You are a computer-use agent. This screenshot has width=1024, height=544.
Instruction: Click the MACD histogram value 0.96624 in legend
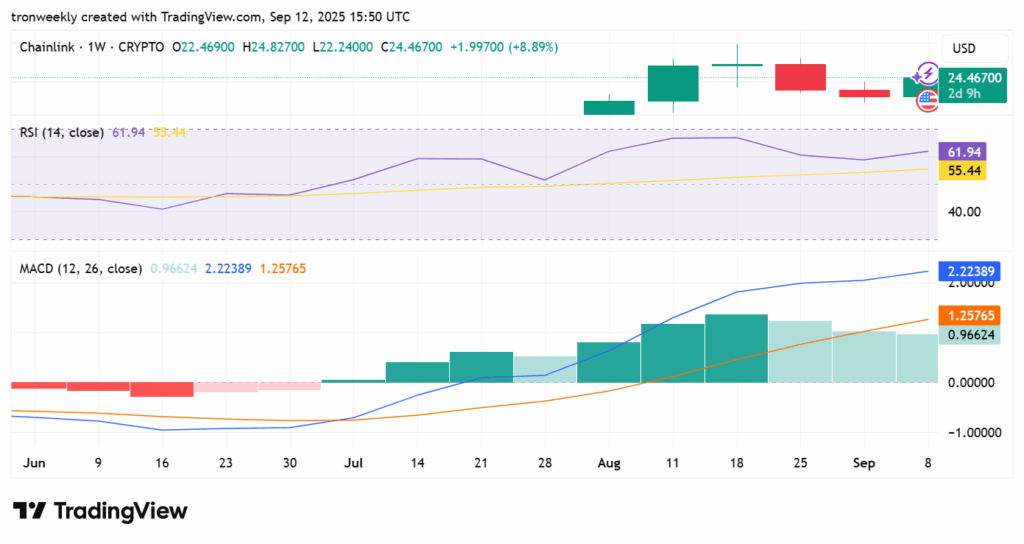(174, 268)
